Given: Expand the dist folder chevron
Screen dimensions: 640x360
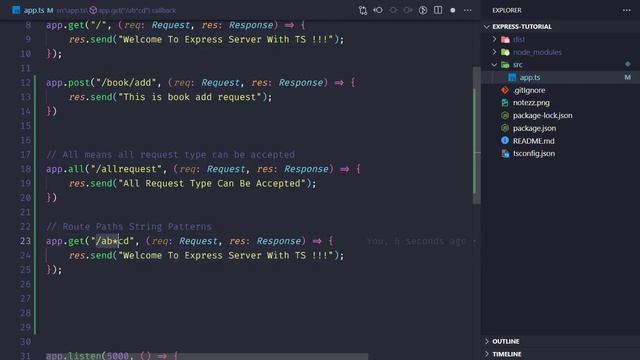Looking at the screenshot, I should tap(494, 39).
